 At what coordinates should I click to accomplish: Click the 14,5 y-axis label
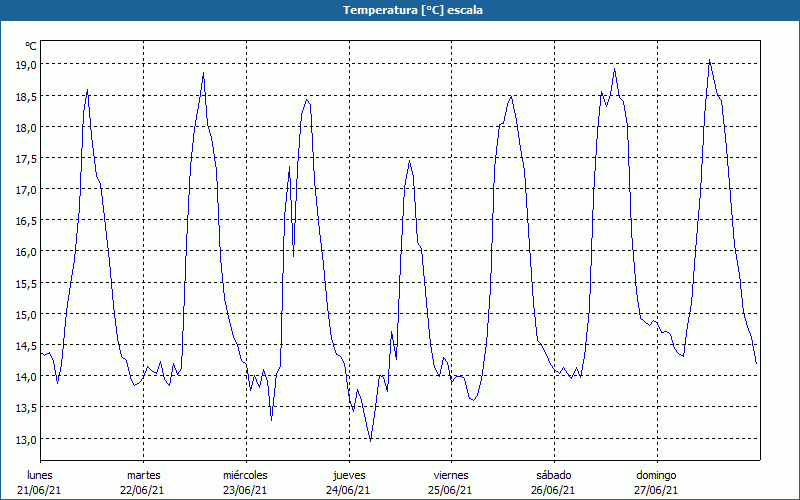point(26,346)
